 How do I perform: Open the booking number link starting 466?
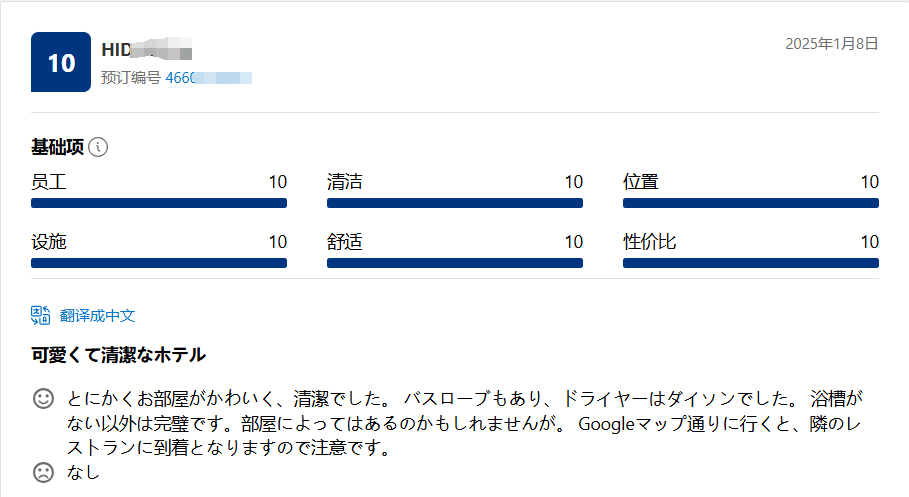[x=209, y=78]
